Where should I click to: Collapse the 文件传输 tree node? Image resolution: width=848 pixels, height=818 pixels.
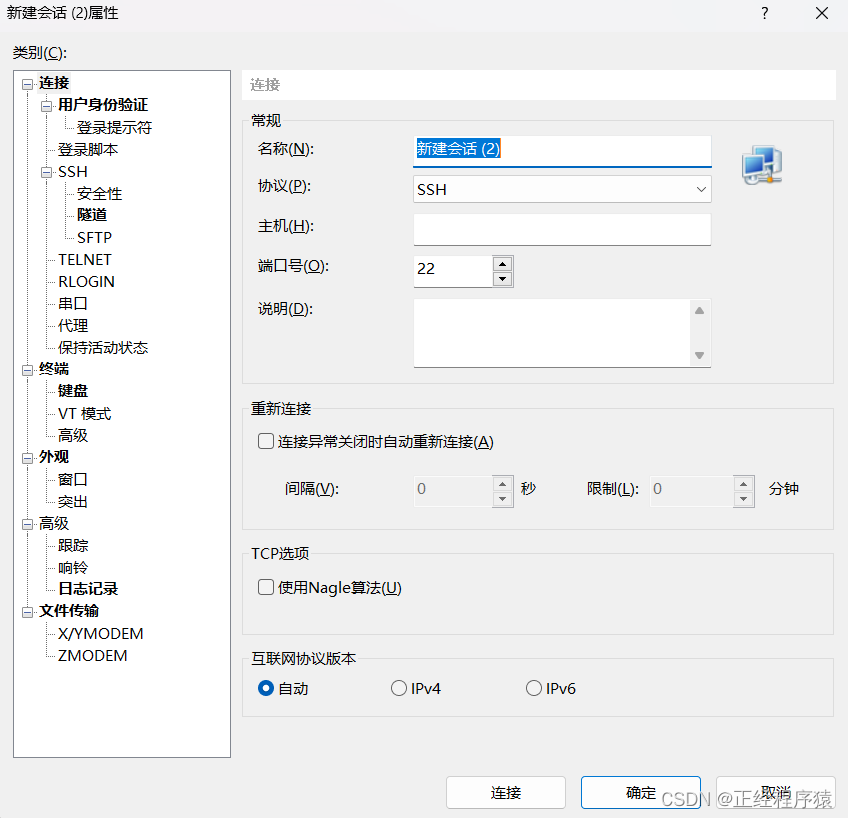tap(27, 612)
